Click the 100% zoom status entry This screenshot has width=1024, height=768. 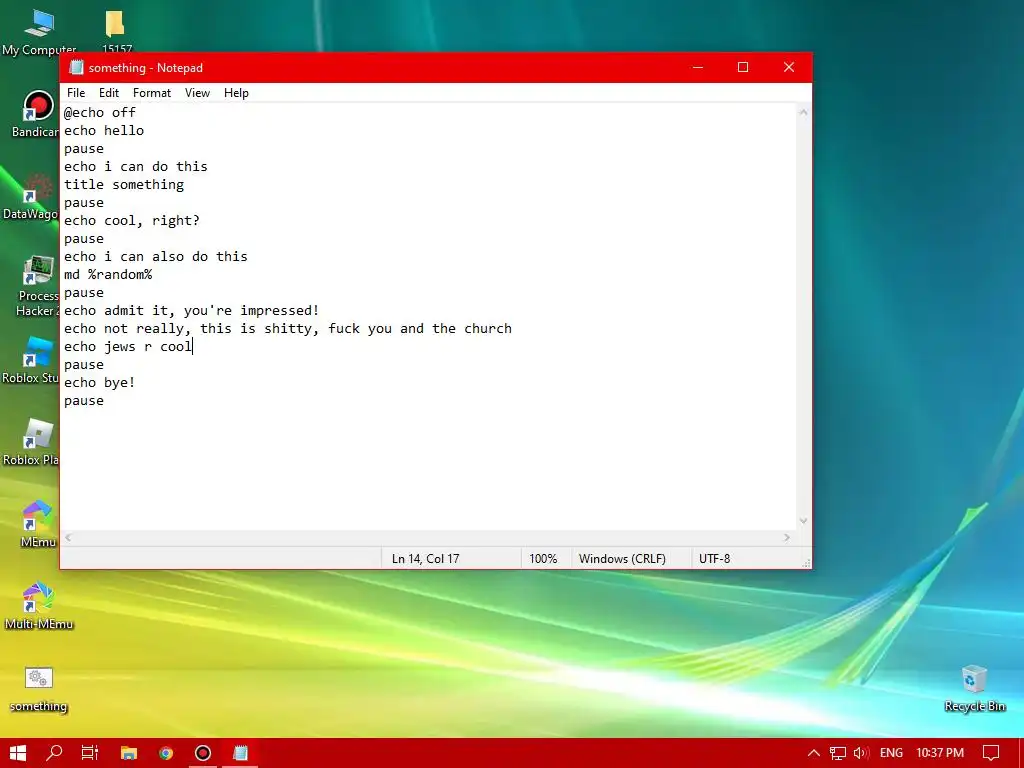543,559
